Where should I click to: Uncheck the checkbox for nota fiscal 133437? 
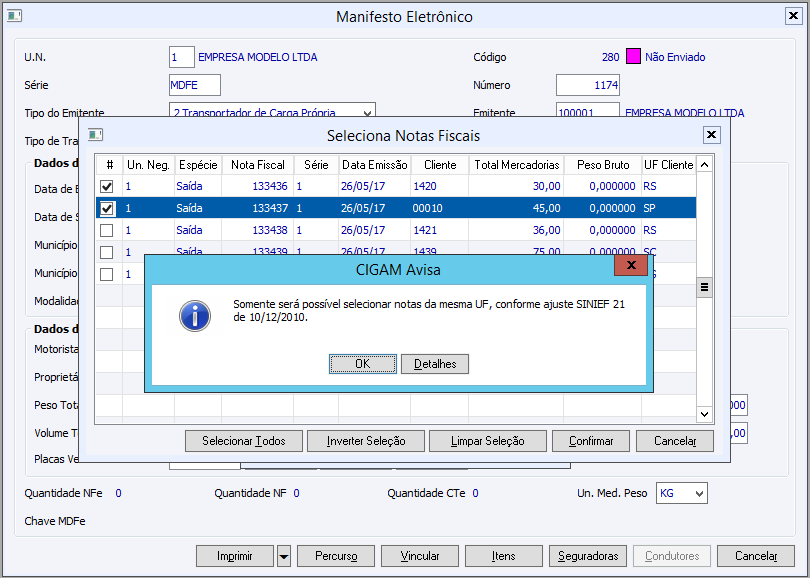(x=106, y=208)
